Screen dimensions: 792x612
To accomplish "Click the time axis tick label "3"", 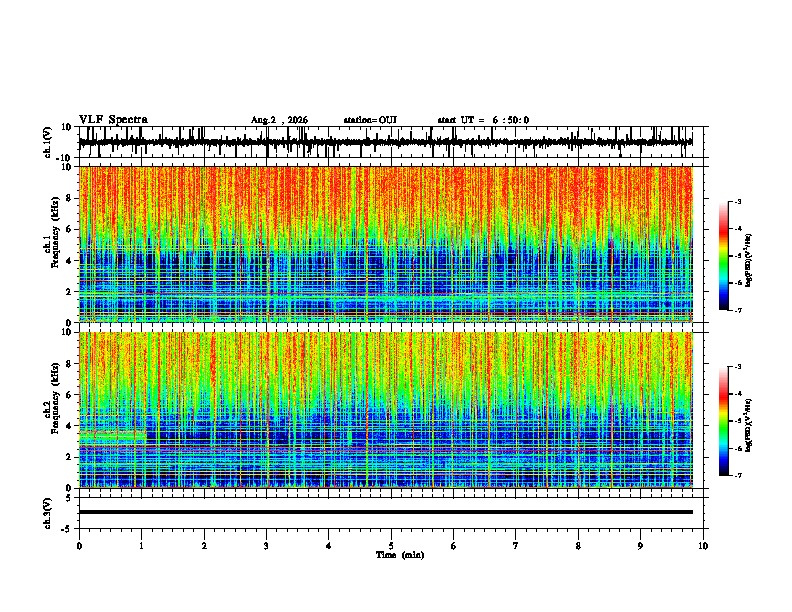I will pos(266,546).
